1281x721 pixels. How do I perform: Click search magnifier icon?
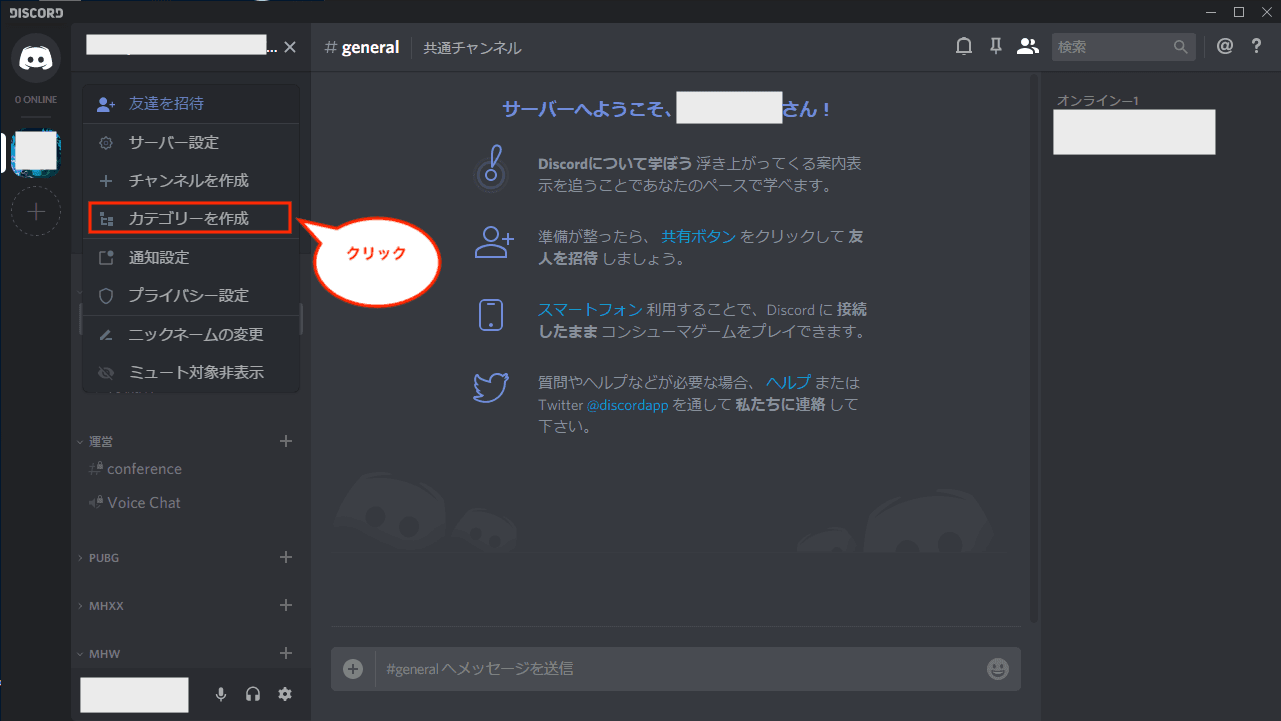[1181, 47]
